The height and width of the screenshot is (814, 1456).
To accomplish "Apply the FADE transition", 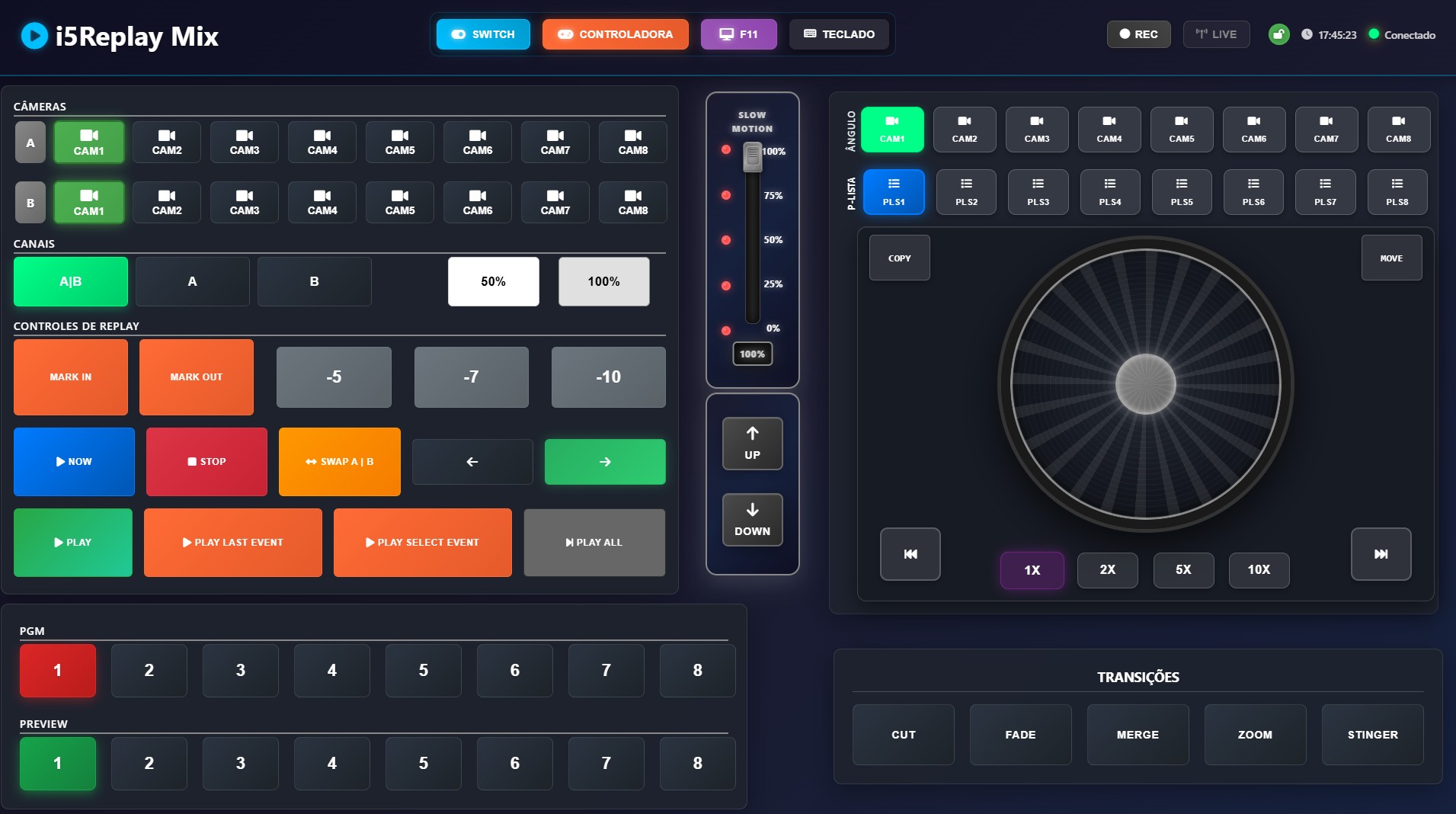I will (x=1020, y=735).
